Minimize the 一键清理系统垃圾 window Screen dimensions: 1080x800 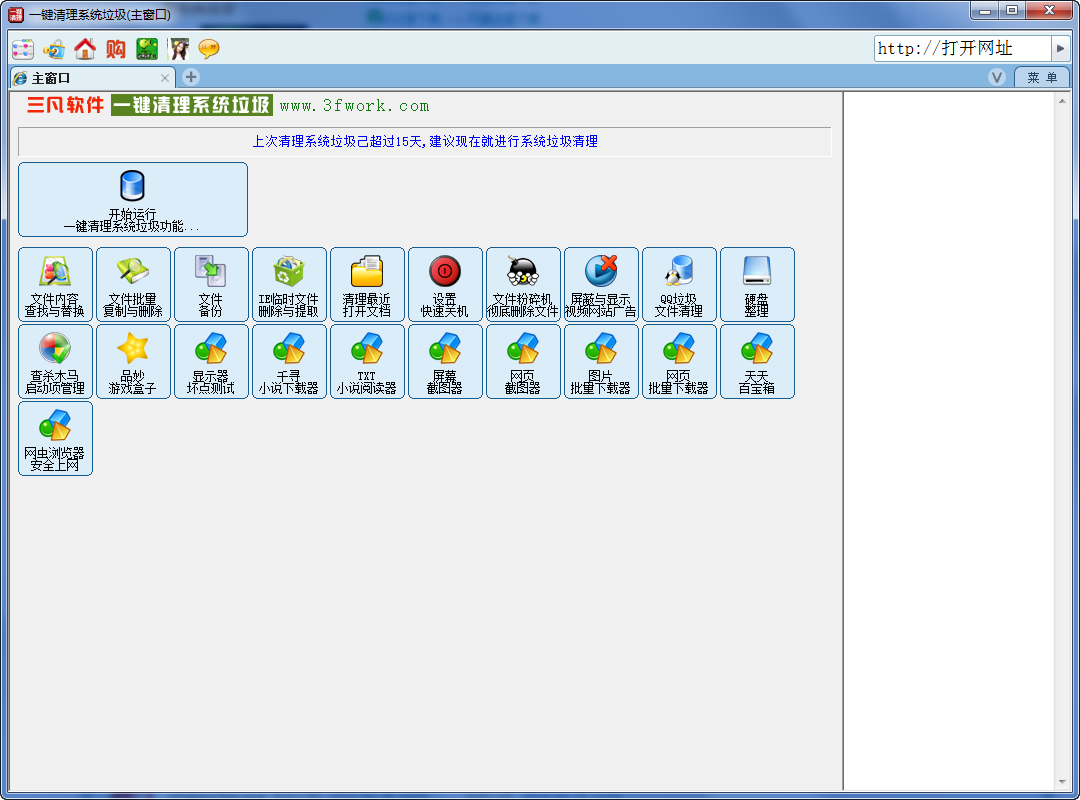coord(985,10)
